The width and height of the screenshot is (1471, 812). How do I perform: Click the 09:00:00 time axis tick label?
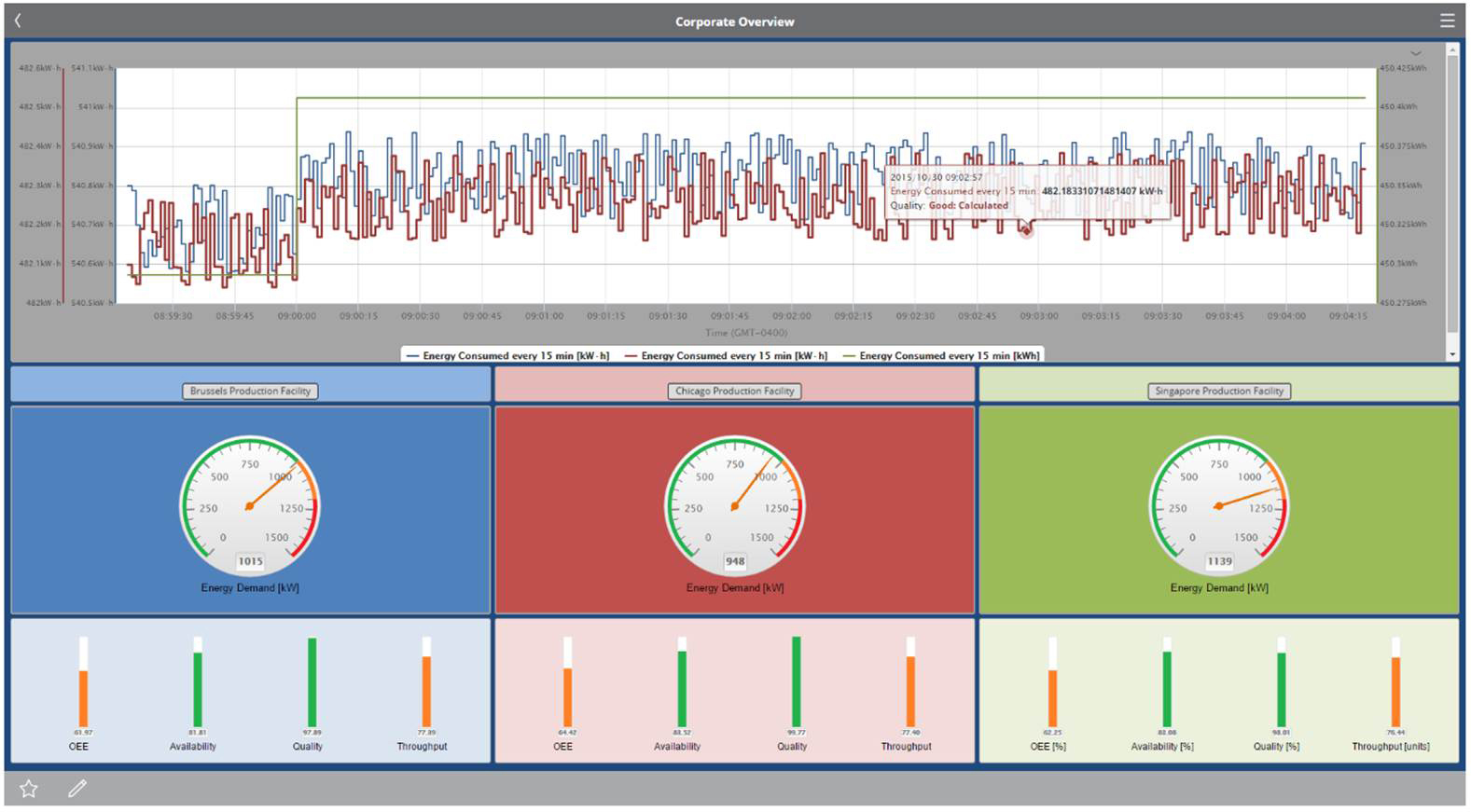click(x=297, y=316)
